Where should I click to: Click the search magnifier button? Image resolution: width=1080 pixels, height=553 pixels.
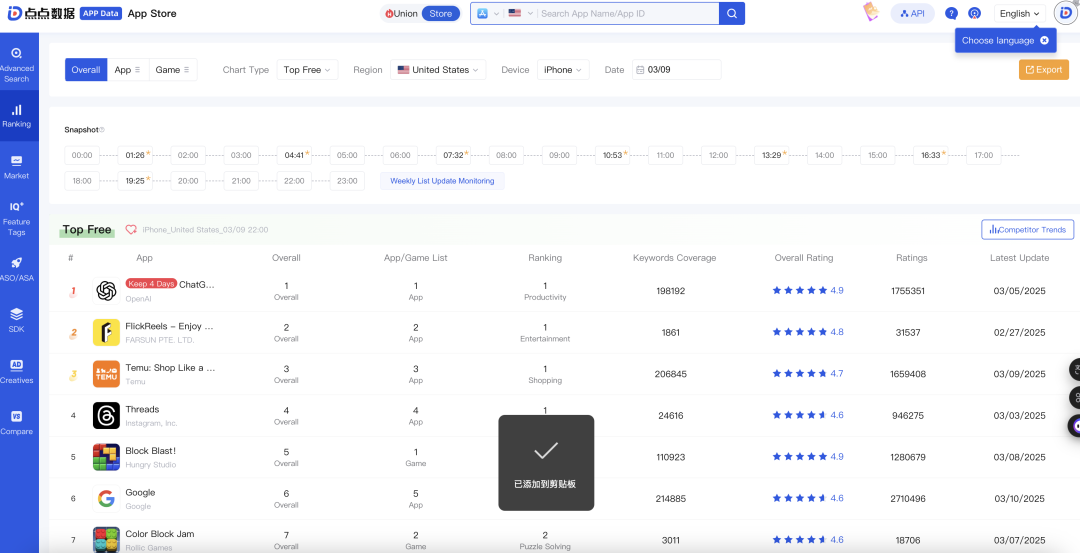731,13
